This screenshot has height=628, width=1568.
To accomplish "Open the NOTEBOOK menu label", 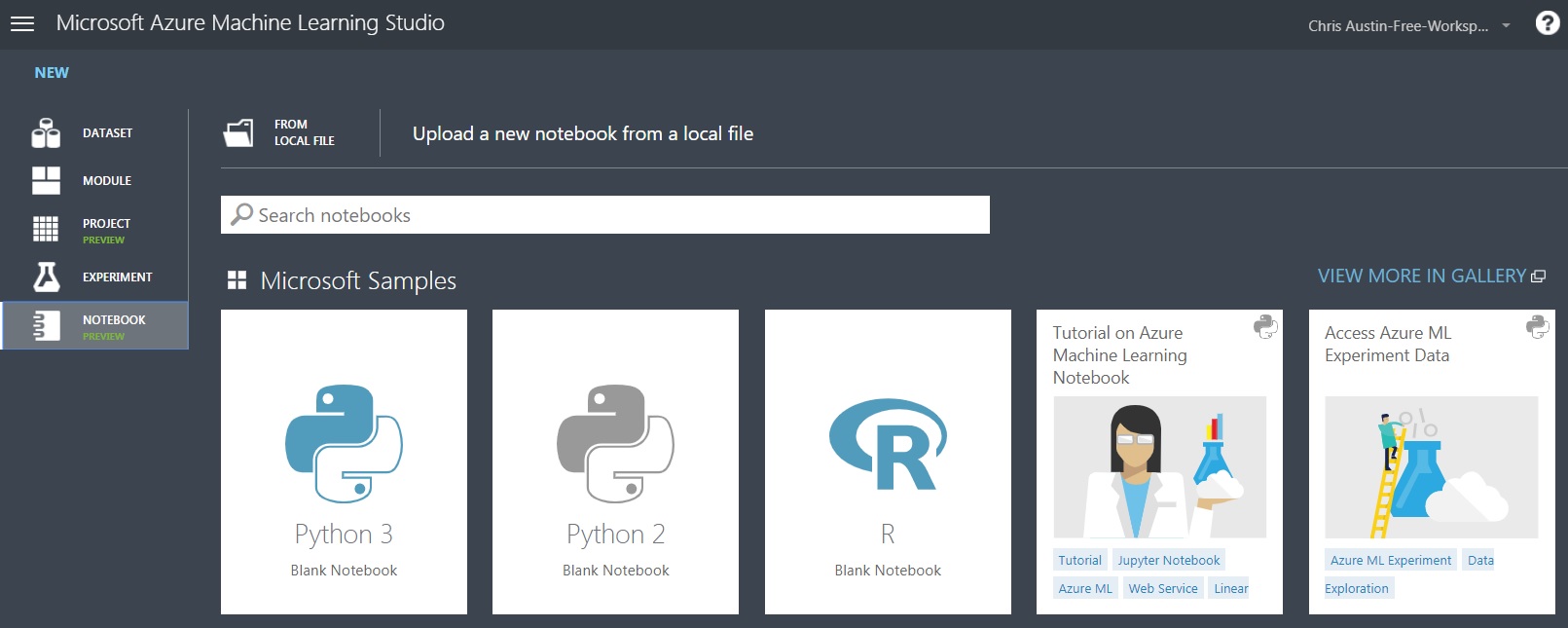I will 114,320.
